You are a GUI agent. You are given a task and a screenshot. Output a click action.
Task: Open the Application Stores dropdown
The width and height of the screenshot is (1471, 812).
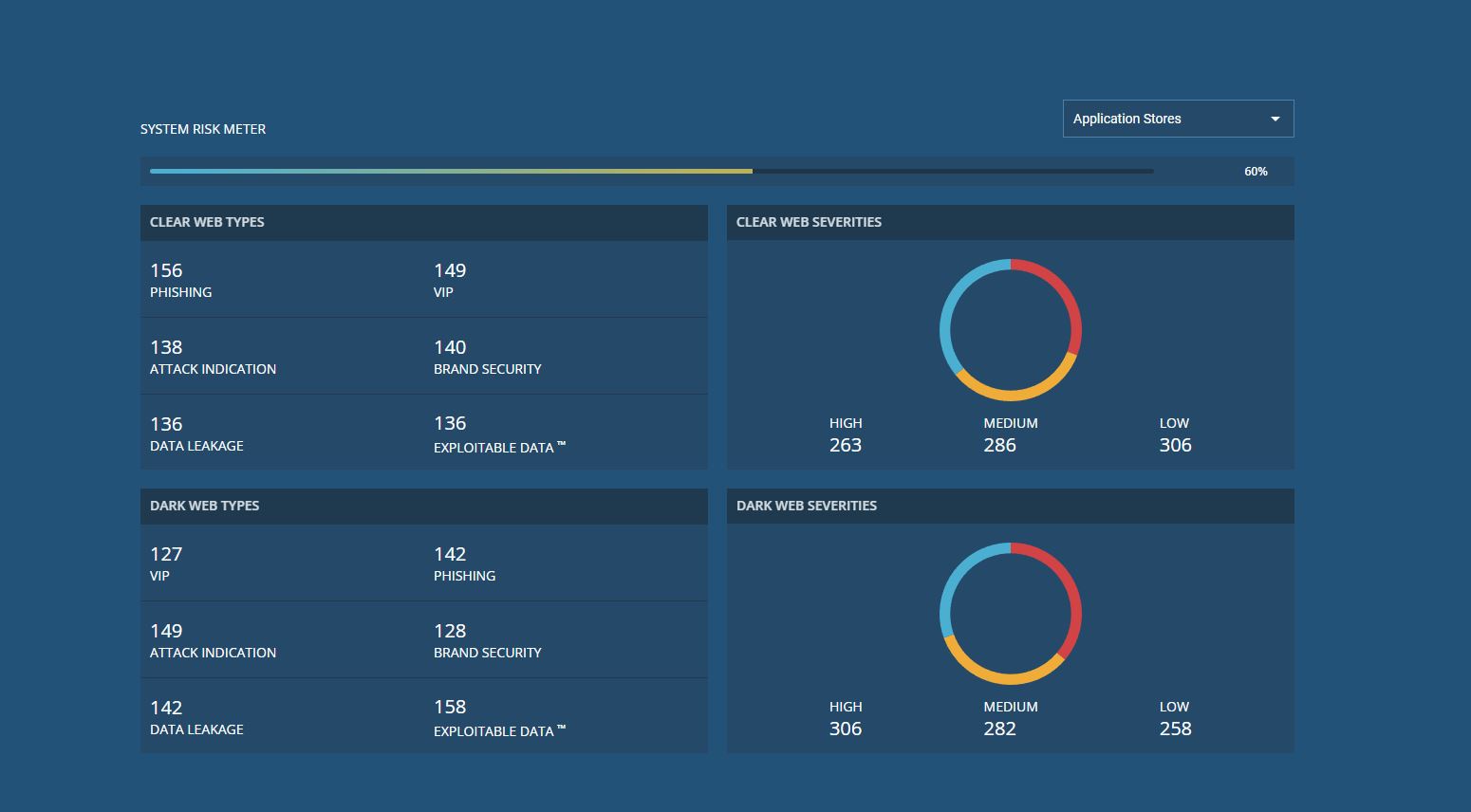(x=1177, y=119)
